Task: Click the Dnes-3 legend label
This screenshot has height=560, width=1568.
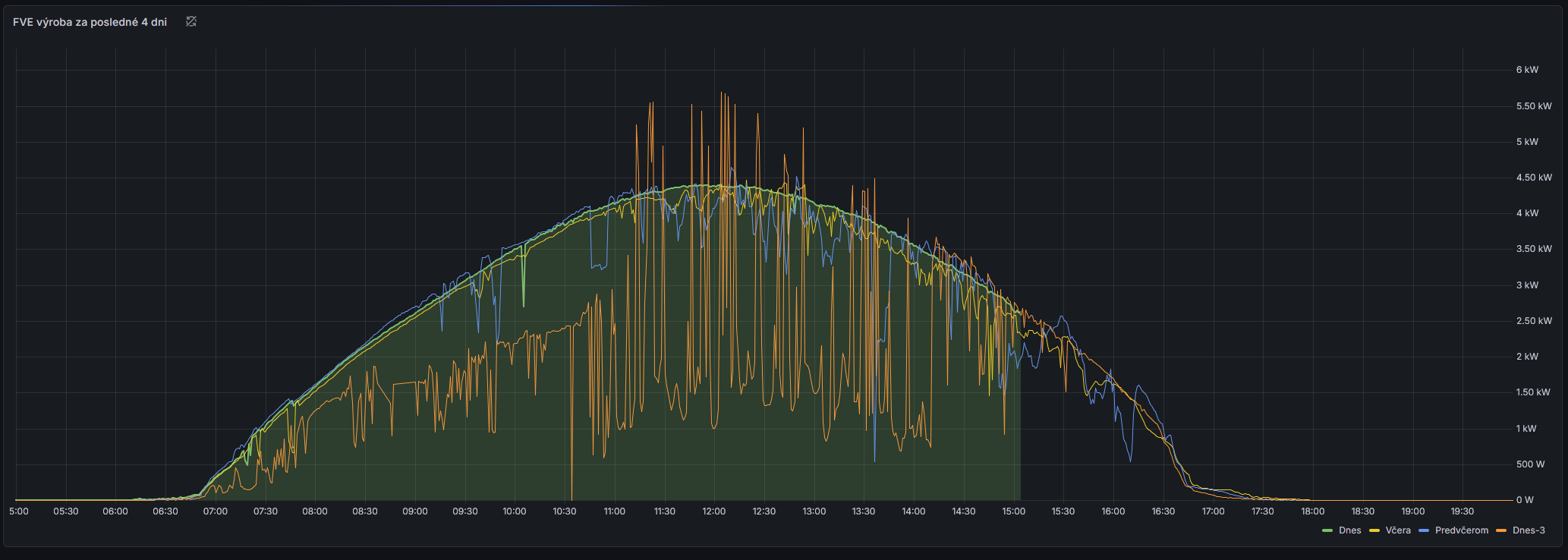Action: click(x=1528, y=530)
